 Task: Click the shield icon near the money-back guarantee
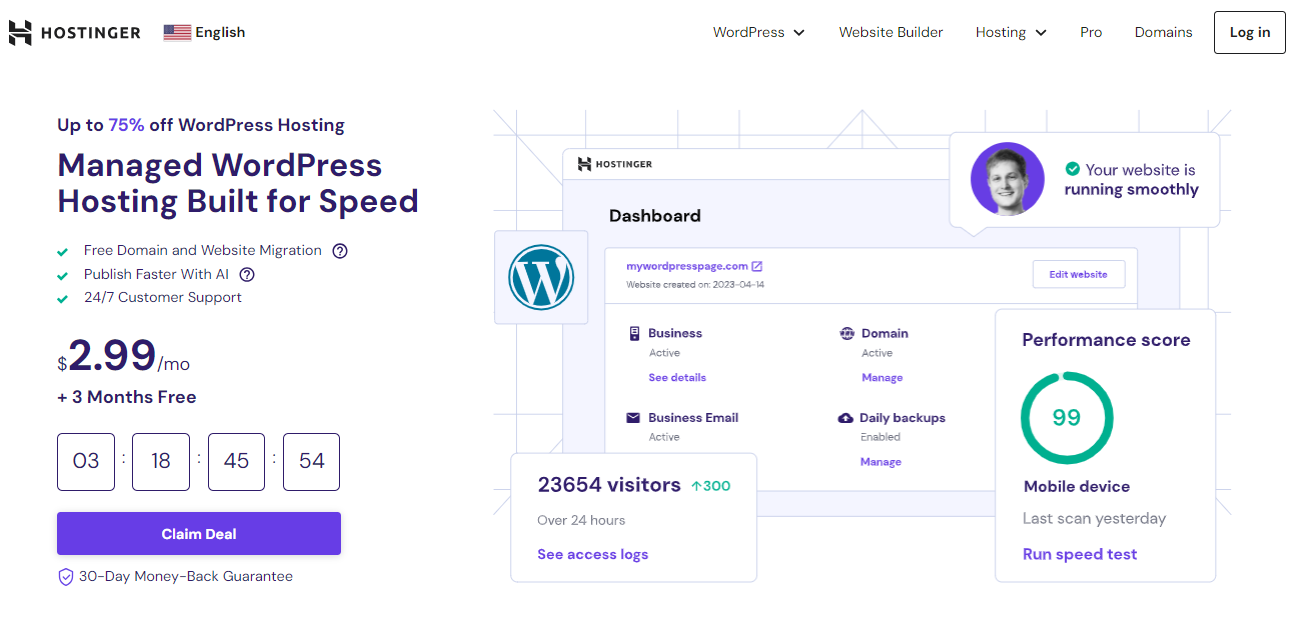pos(65,576)
